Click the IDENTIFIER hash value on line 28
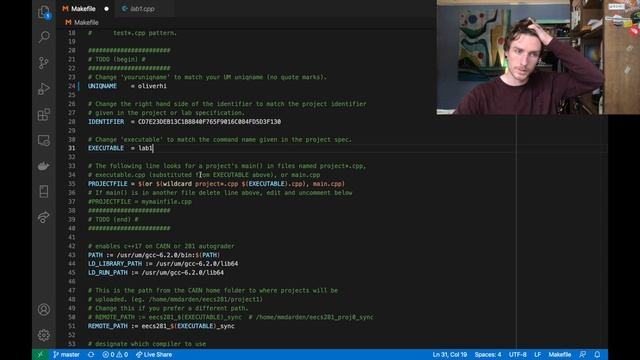This screenshot has width=640, height=360. click(x=209, y=122)
